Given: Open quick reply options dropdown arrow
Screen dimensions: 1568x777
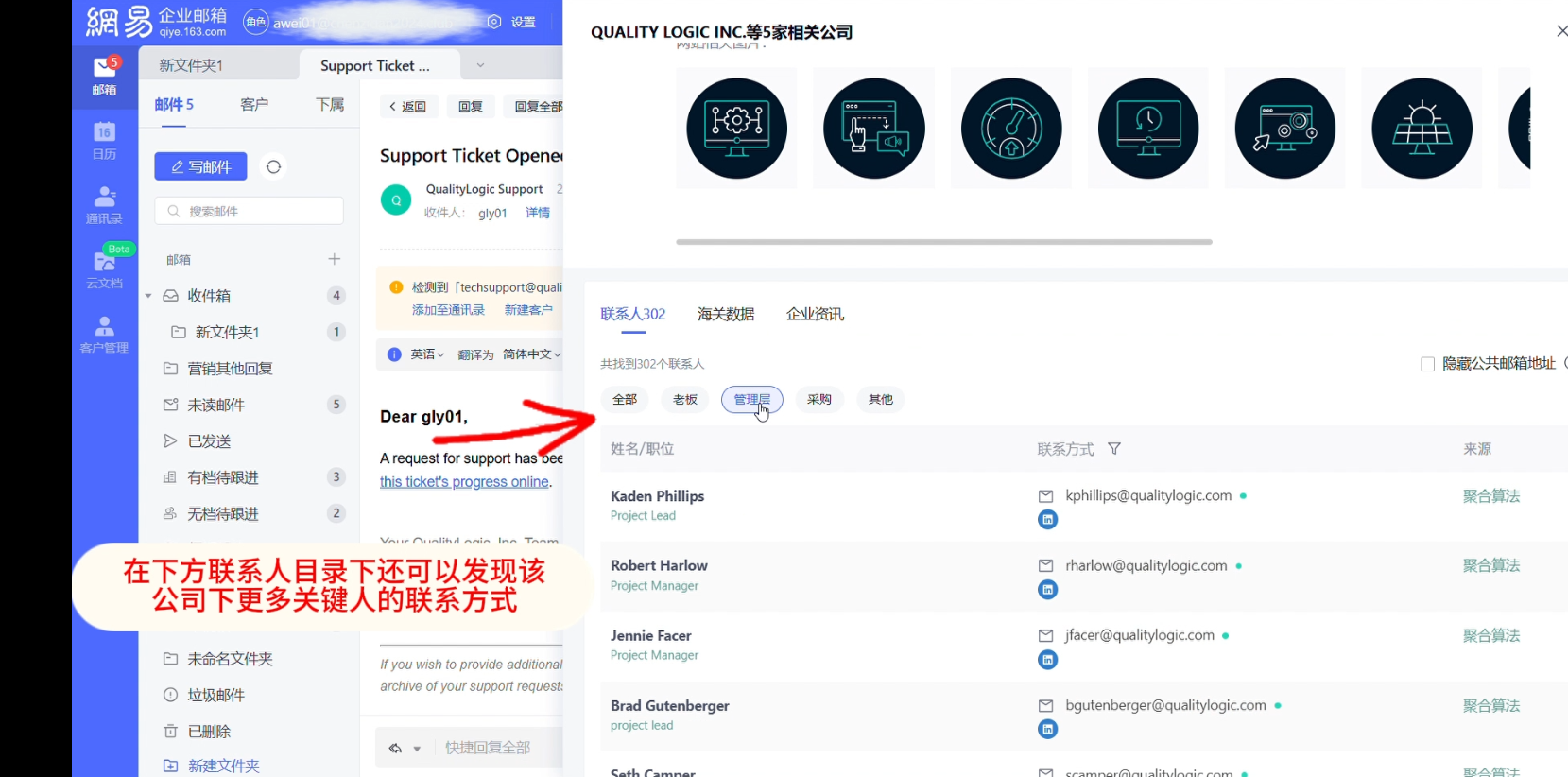Looking at the screenshot, I should point(417,749).
